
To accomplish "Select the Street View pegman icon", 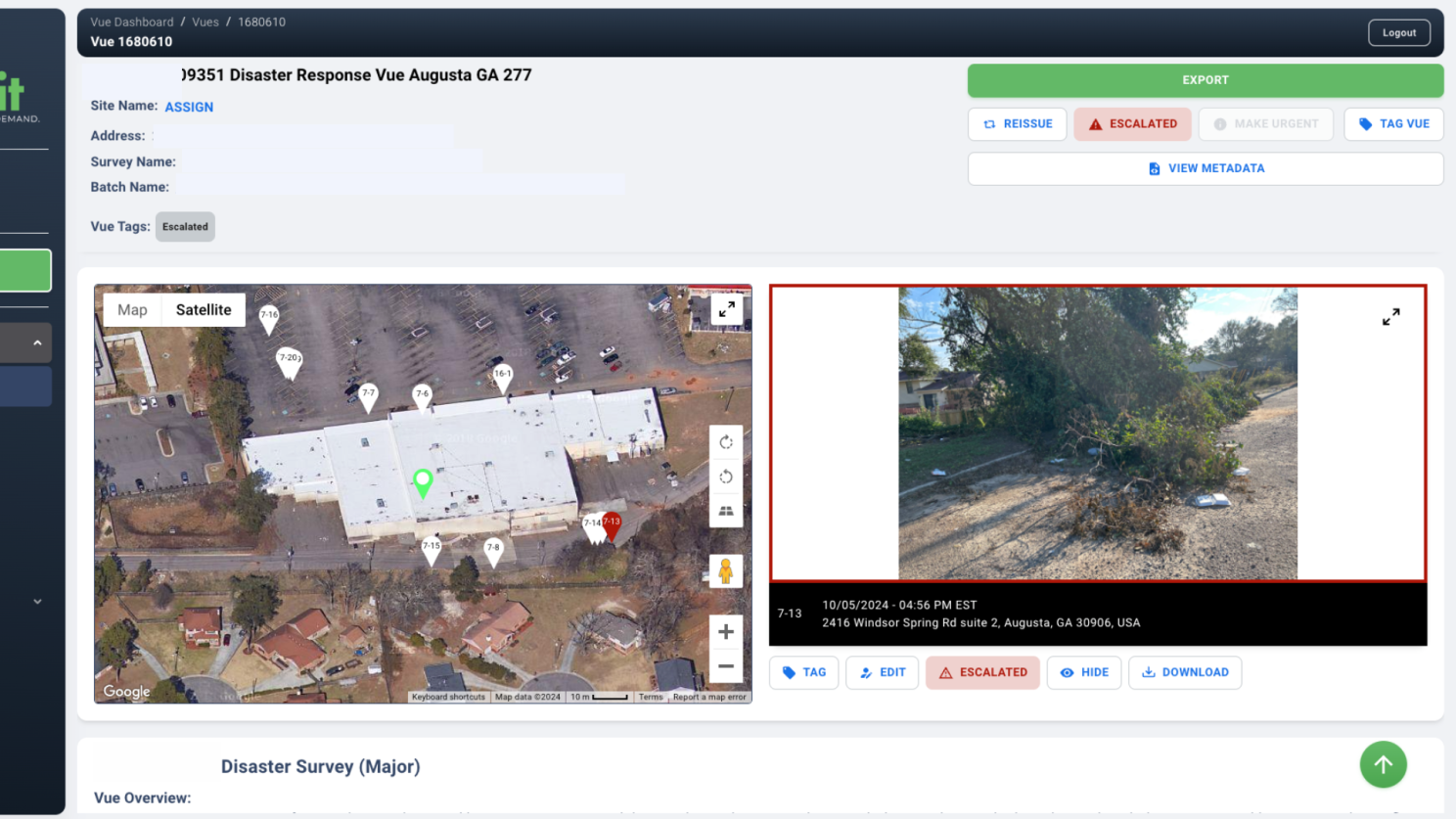I will pyautogui.click(x=725, y=570).
